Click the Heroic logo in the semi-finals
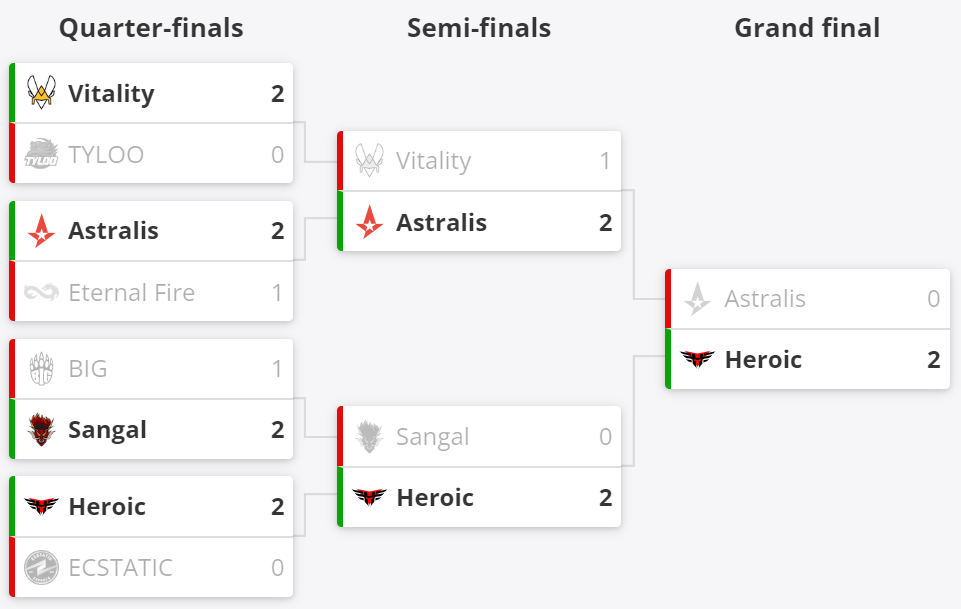The width and height of the screenshot is (961, 609). coord(369,497)
